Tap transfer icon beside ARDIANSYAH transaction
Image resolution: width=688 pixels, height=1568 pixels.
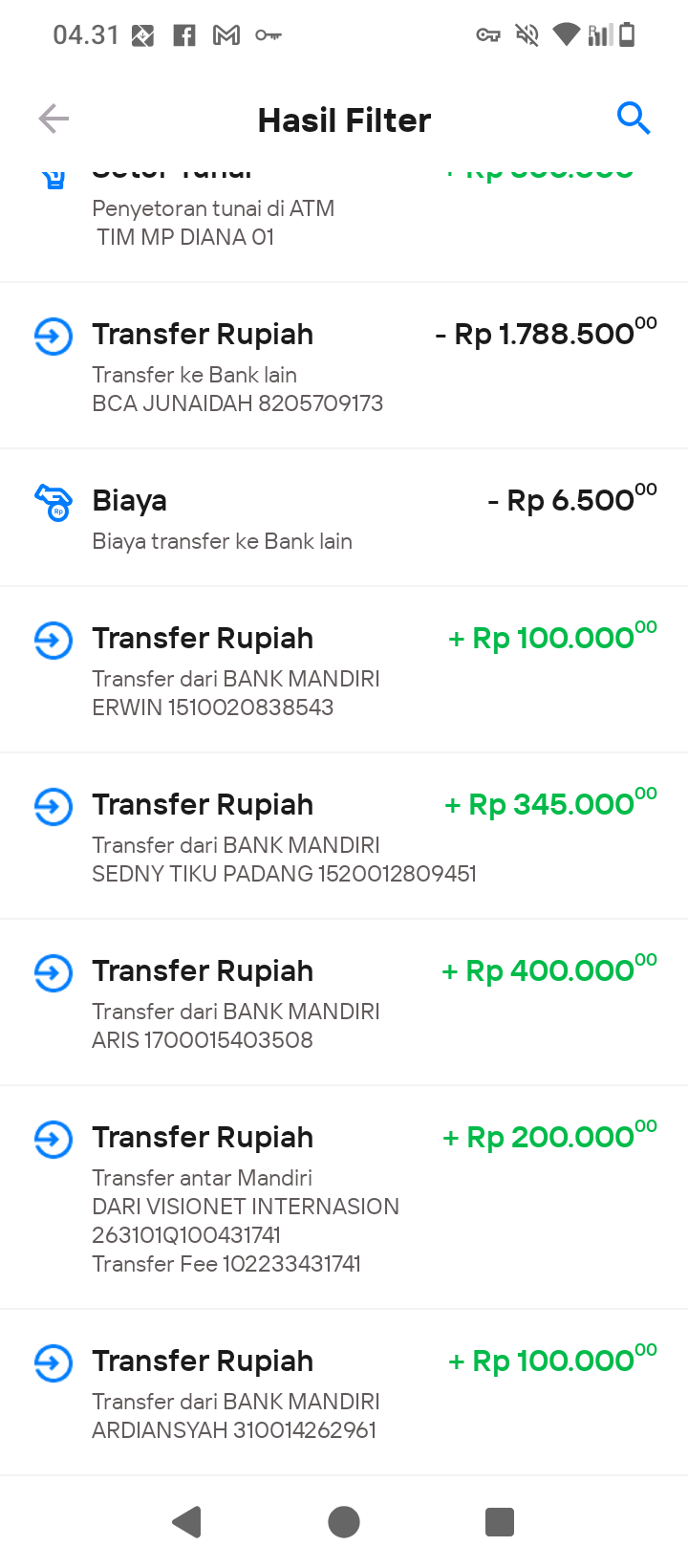click(x=54, y=1363)
